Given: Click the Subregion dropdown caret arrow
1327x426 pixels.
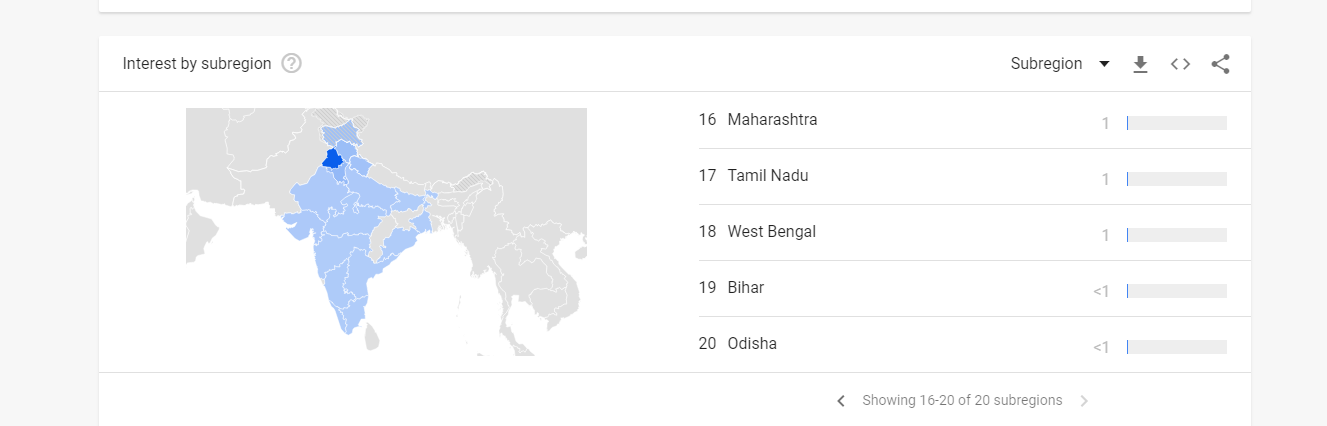Looking at the screenshot, I should (x=1104, y=64).
